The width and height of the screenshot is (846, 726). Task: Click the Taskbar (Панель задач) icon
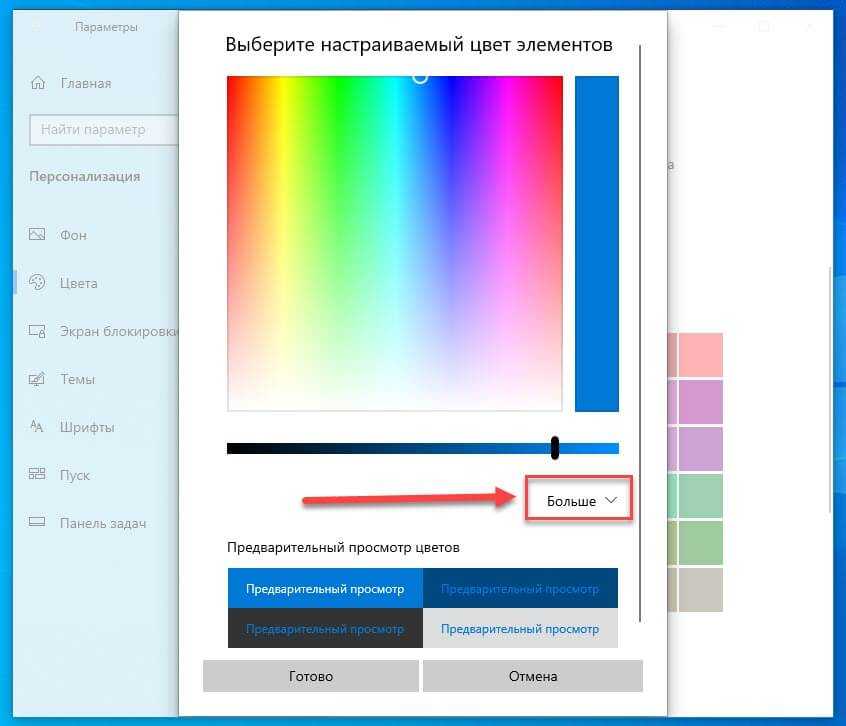coord(38,523)
